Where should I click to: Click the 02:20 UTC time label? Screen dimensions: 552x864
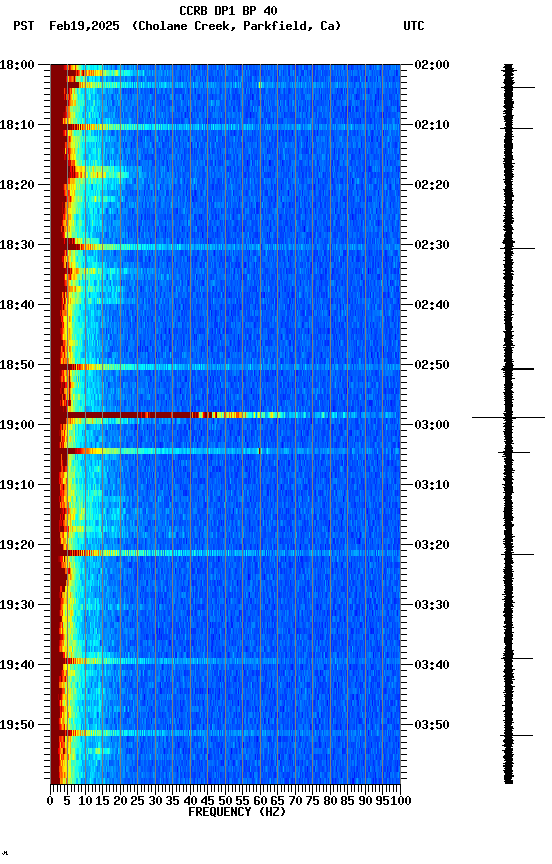(432, 185)
